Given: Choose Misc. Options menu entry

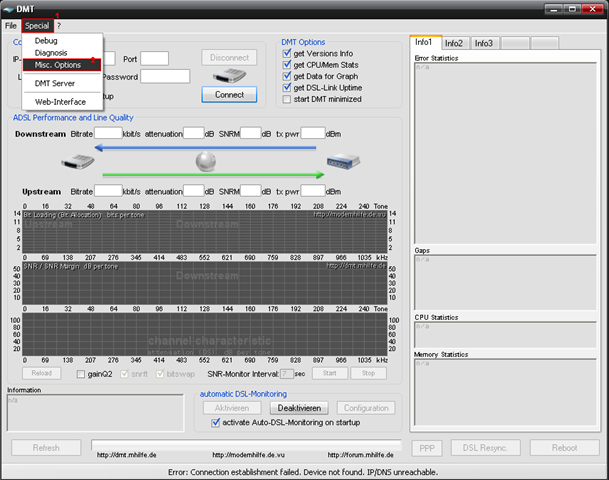Looking at the screenshot, I should tap(62, 65).
